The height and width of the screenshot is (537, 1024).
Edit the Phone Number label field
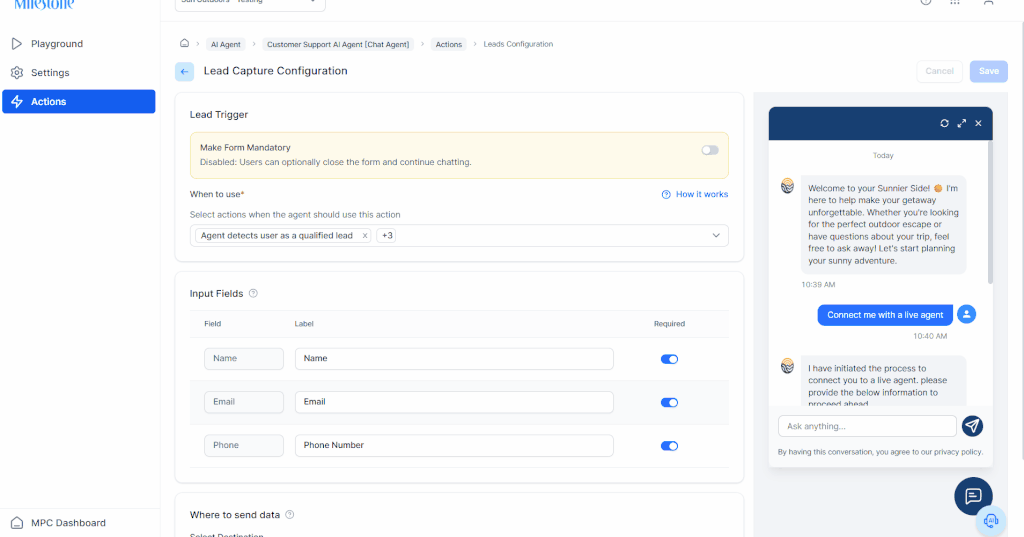pos(454,446)
